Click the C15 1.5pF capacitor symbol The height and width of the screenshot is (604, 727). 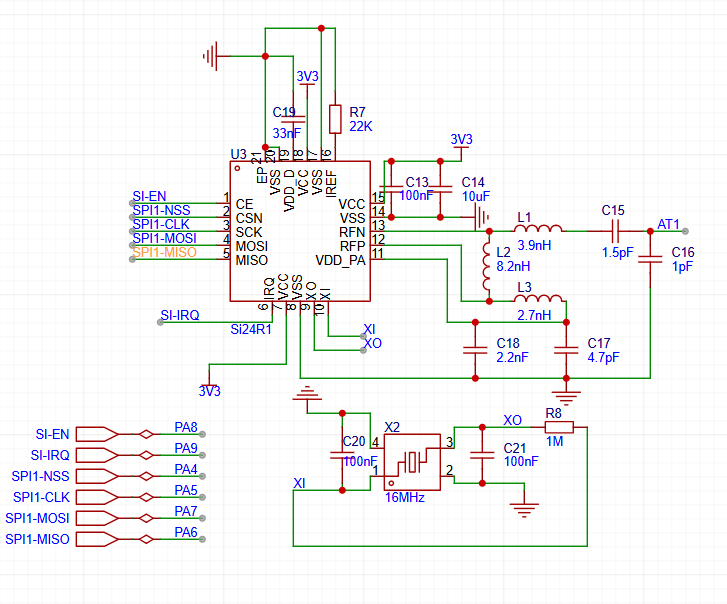click(x=613, y=230)
